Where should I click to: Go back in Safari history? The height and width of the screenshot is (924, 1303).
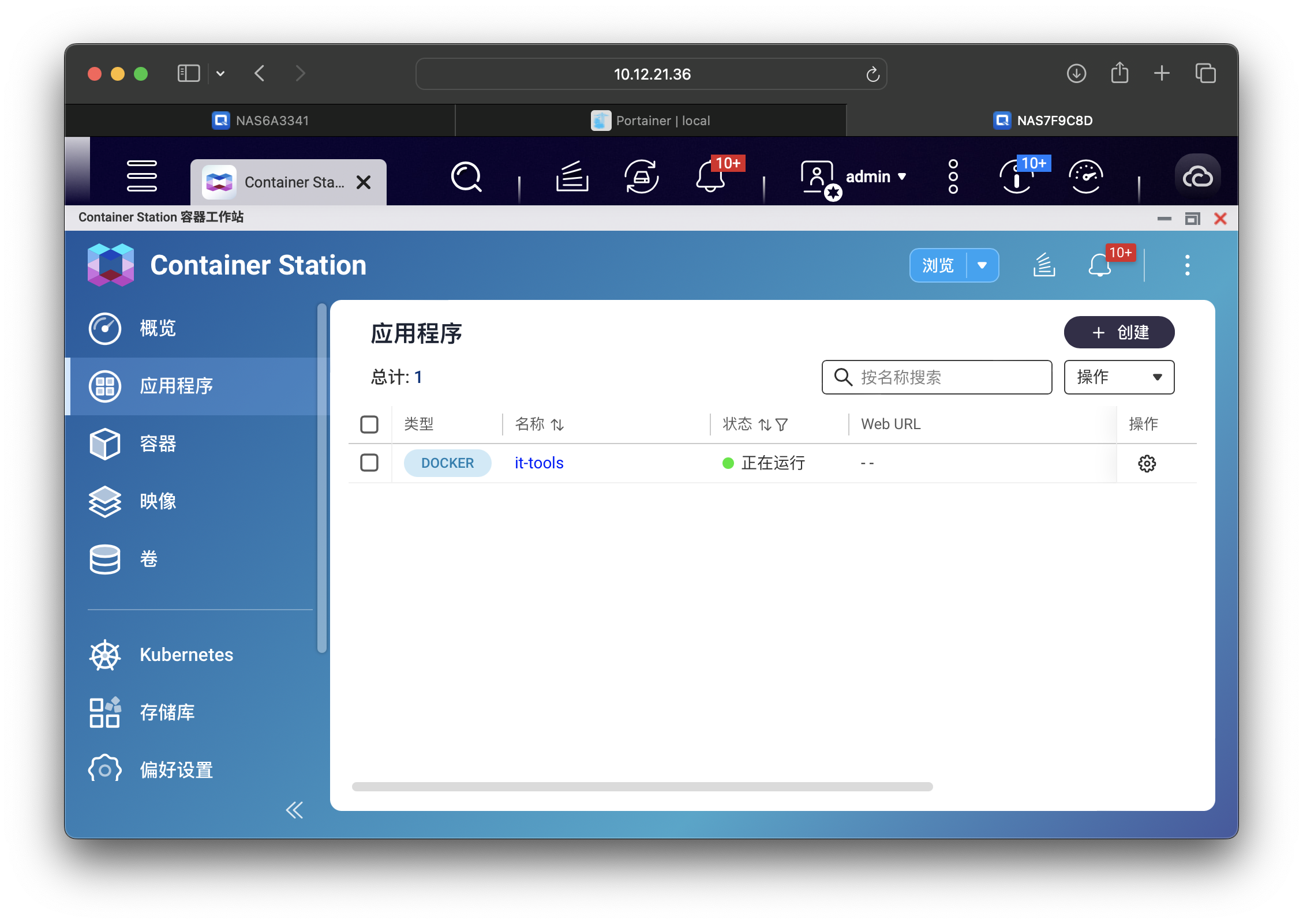(260, 73)
